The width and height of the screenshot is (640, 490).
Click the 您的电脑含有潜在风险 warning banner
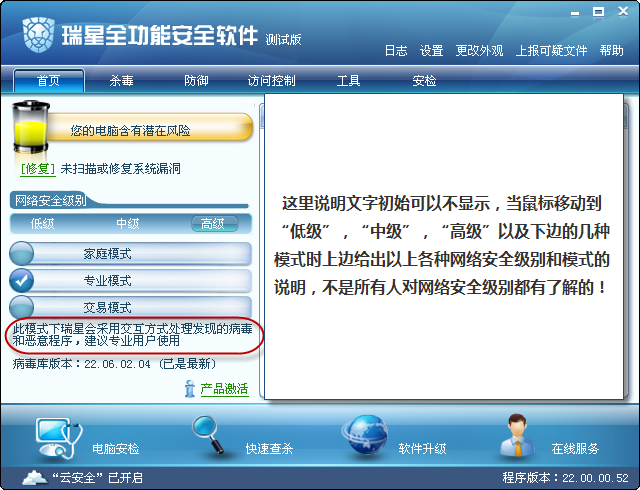[x=149, y=128]
